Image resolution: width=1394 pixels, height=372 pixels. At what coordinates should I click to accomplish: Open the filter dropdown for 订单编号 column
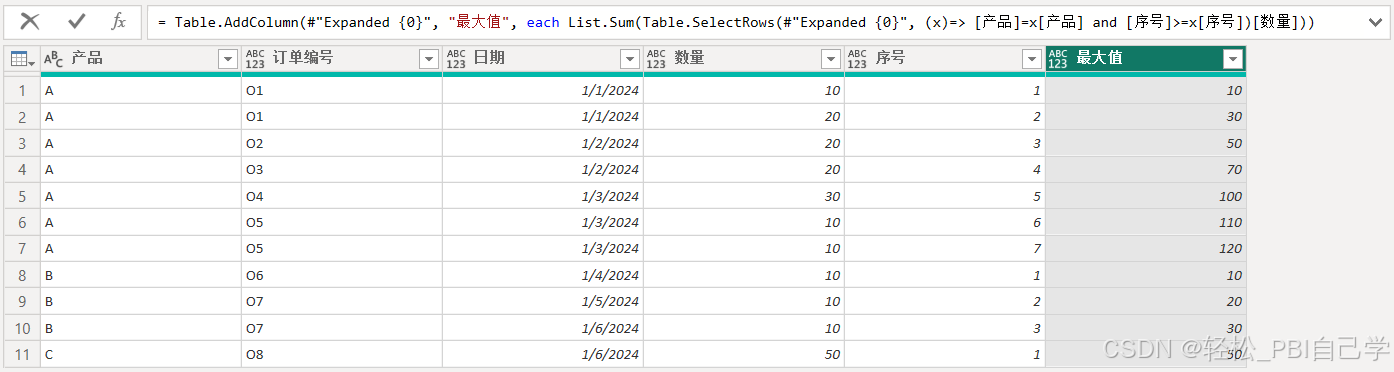[x=429, y=60]
